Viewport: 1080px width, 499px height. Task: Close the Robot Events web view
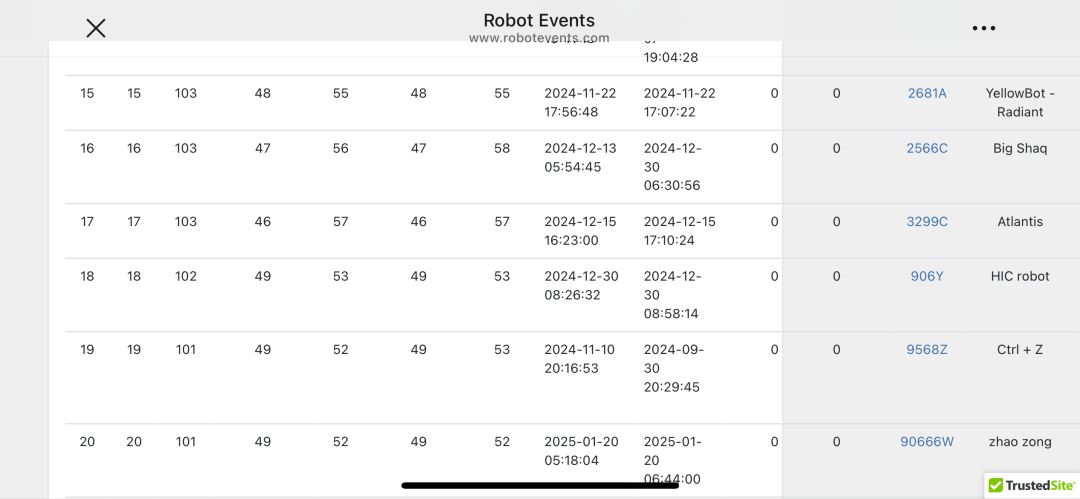[x=96, y=28]
